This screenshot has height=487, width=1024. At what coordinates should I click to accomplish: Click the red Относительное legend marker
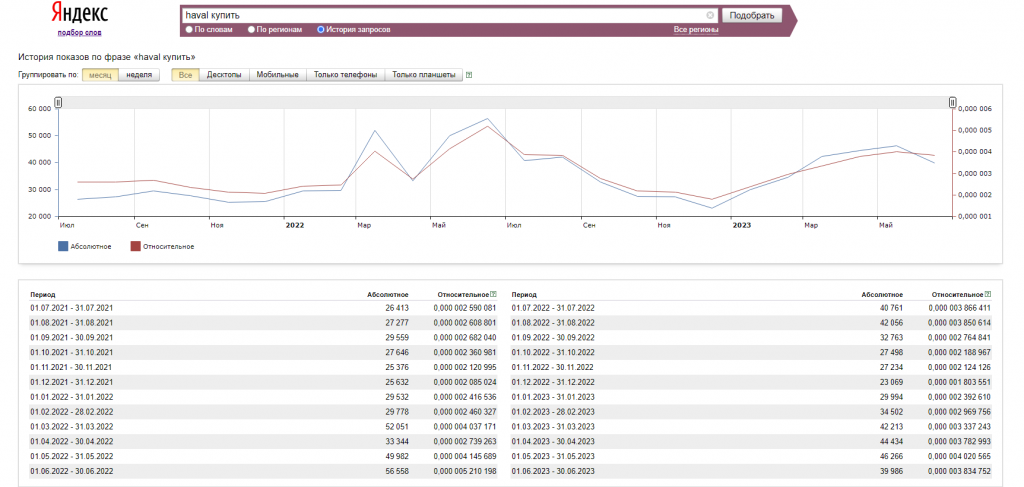coord(136,246)
